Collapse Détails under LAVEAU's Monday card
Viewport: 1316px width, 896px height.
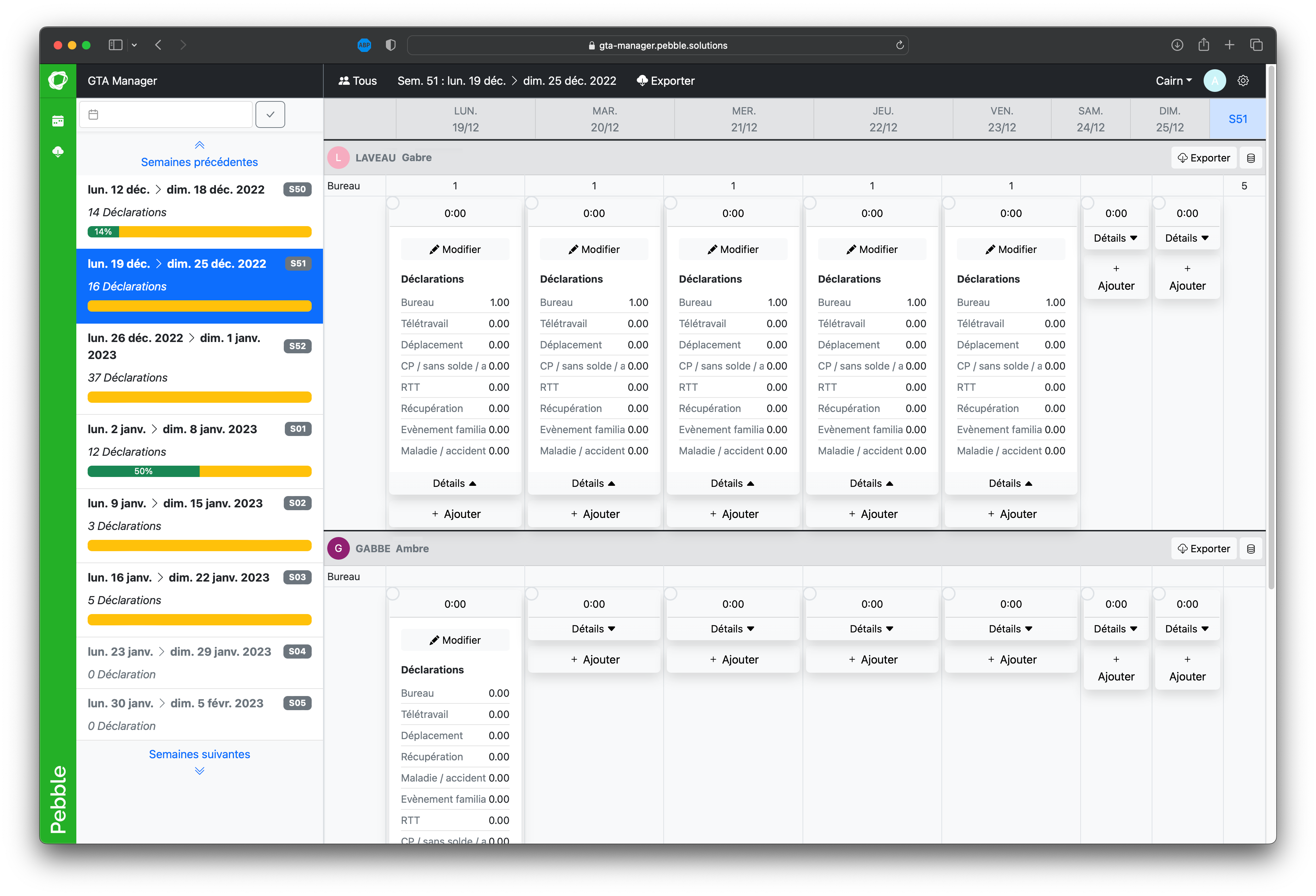coord(454,483)
